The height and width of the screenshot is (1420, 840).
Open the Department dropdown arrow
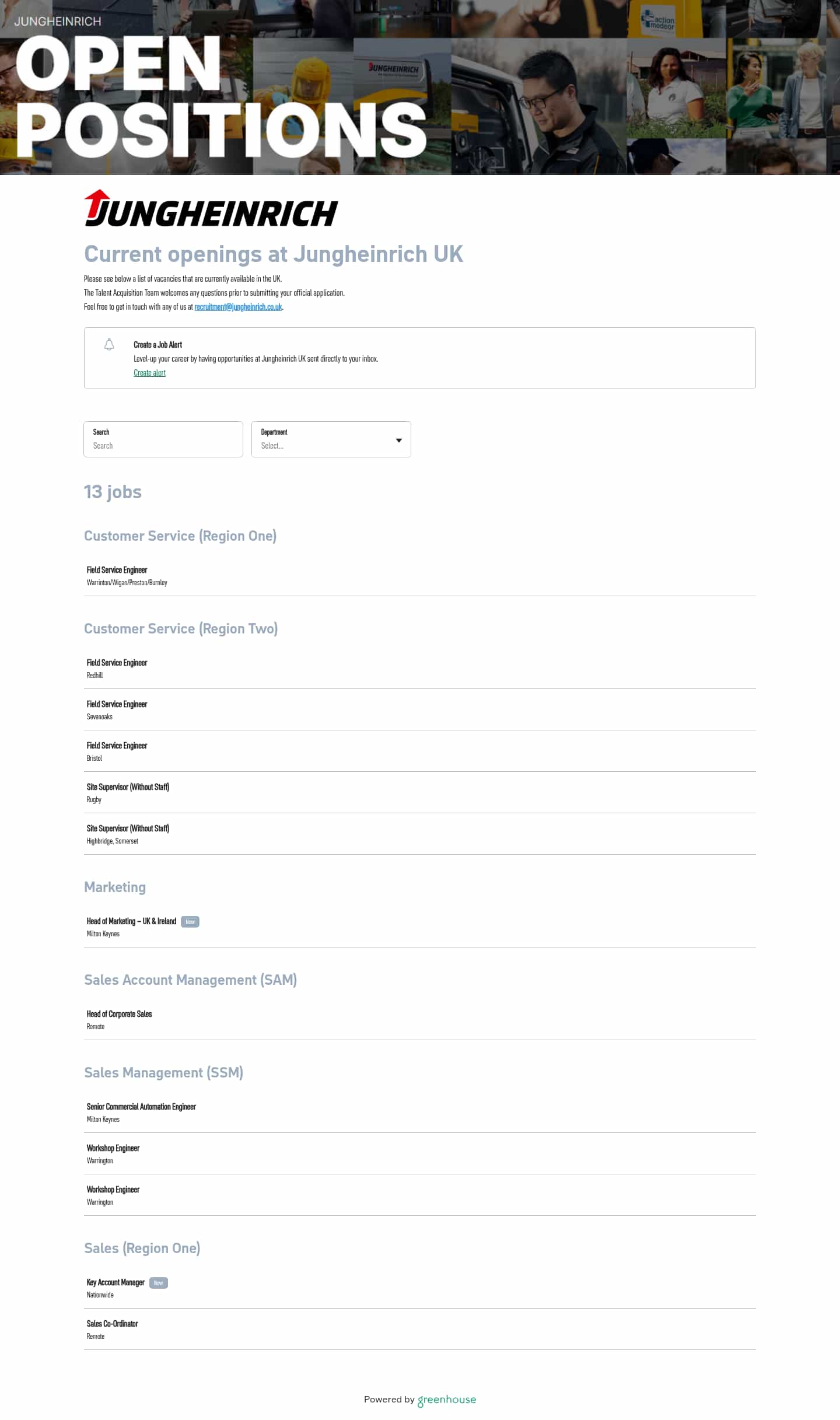click(399, 440)
